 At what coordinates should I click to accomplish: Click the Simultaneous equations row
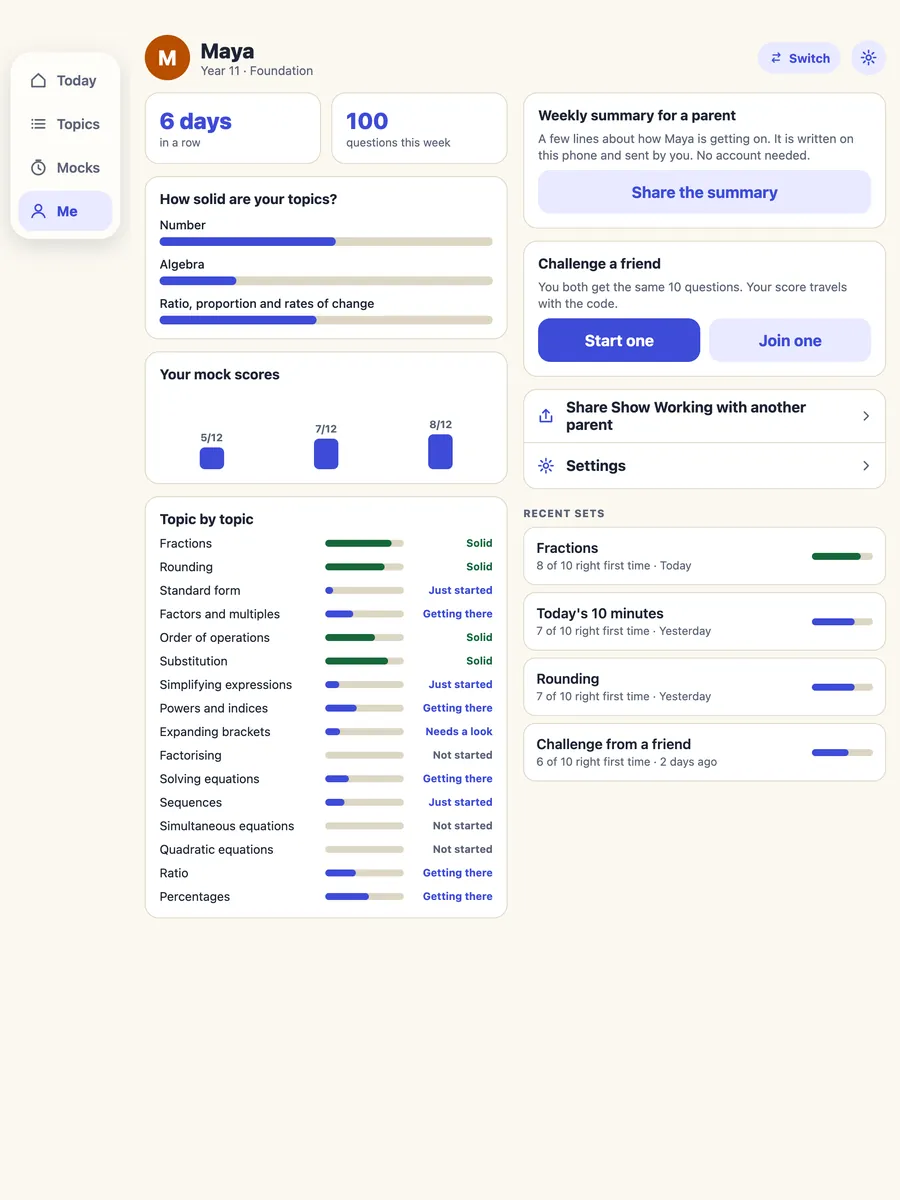point(326,826)
